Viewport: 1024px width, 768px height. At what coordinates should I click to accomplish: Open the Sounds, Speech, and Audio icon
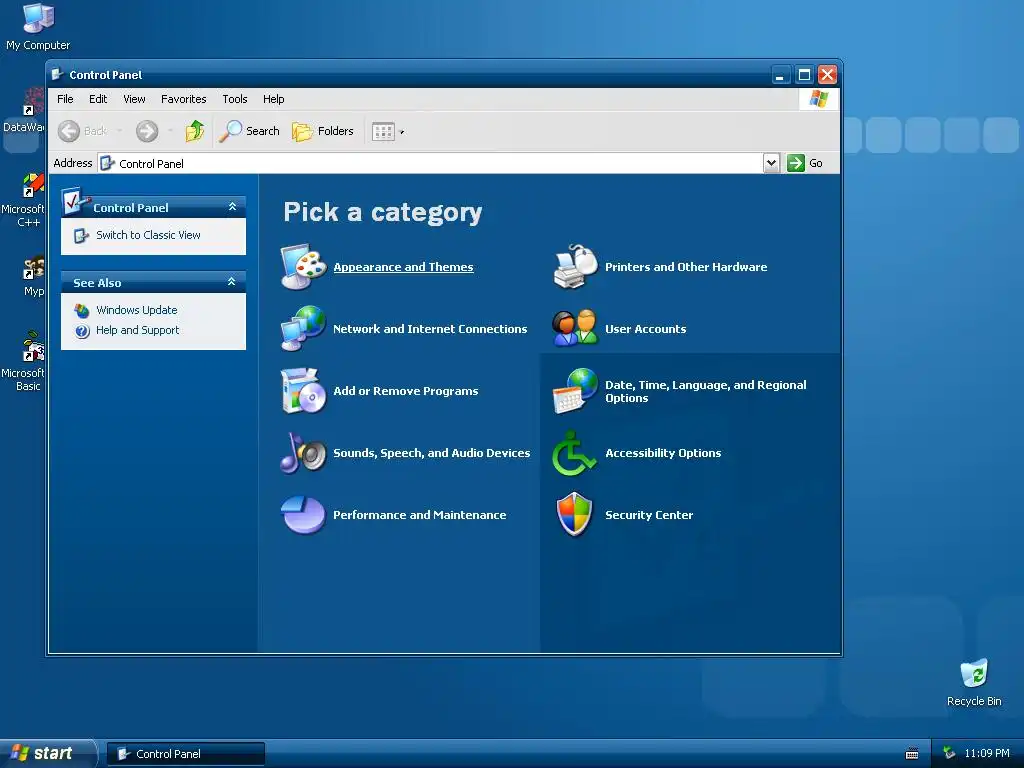pyautogui.click(x=303, y=453)
